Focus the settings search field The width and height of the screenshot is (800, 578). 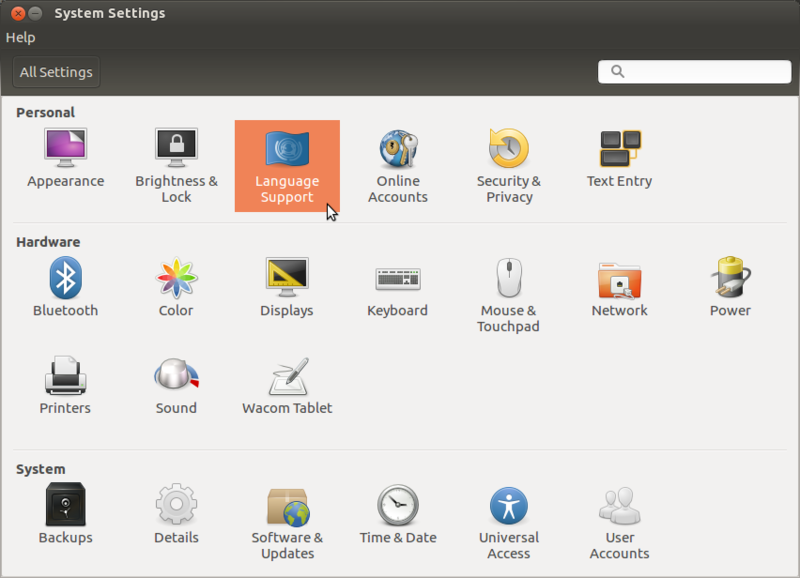click(694, 71)
